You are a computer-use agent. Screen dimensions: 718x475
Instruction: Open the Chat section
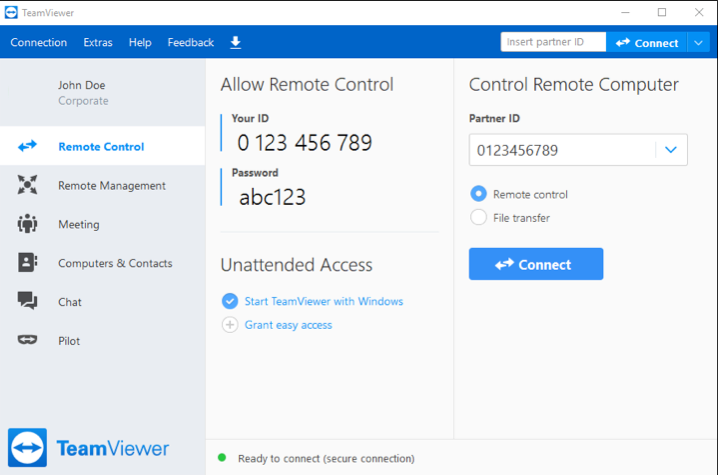[103, 302]
